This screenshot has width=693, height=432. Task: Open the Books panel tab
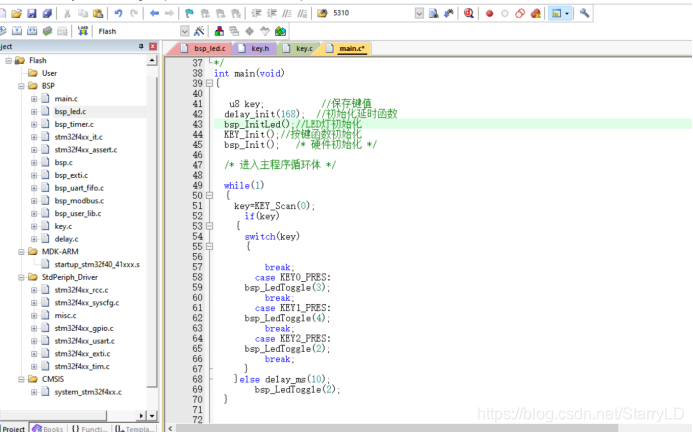[x=48, y=428]
